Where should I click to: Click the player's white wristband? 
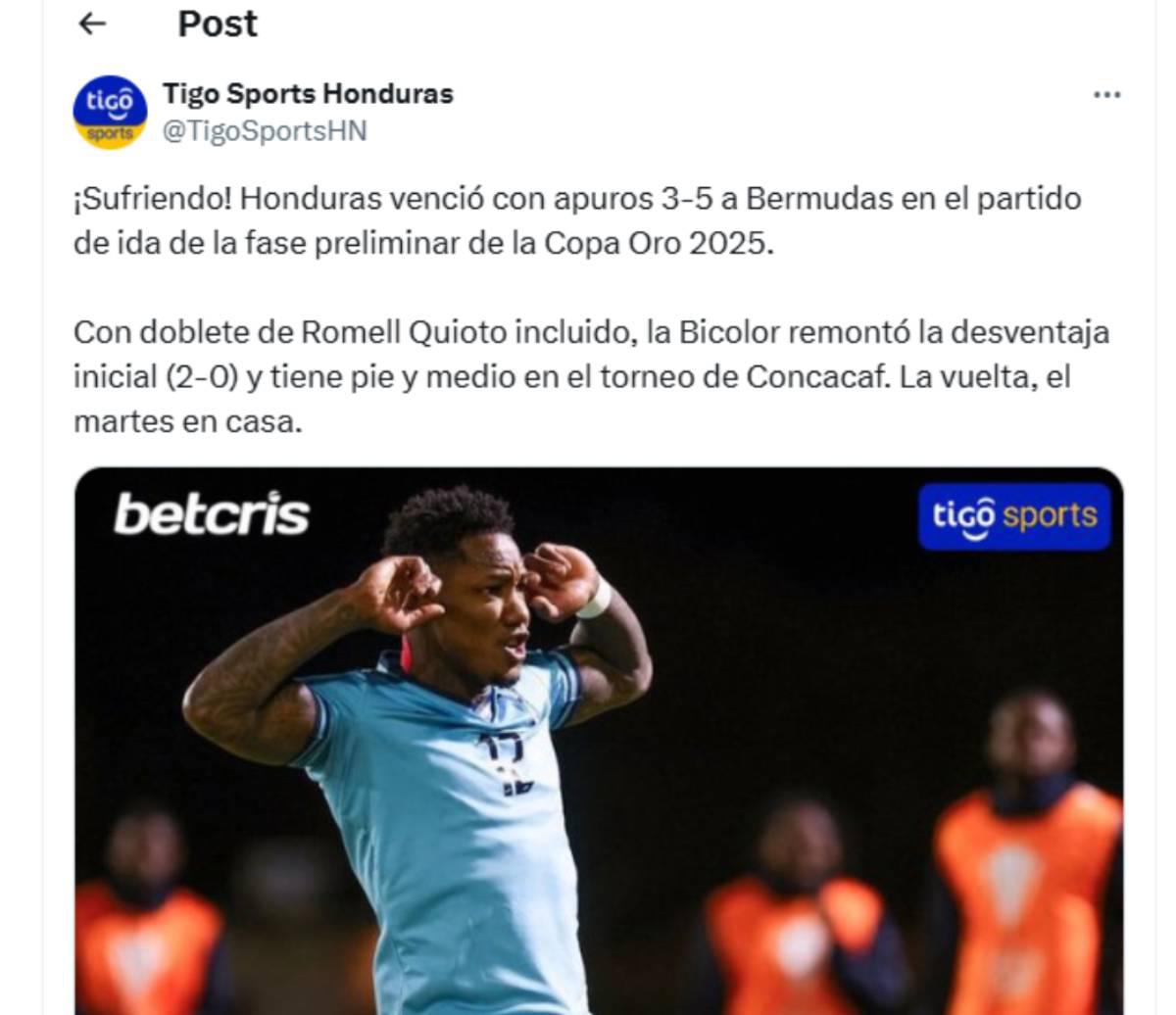595,599
